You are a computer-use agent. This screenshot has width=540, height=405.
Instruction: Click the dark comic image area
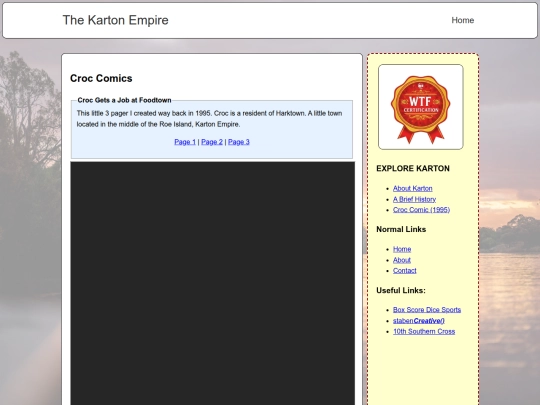pos(212,283)
